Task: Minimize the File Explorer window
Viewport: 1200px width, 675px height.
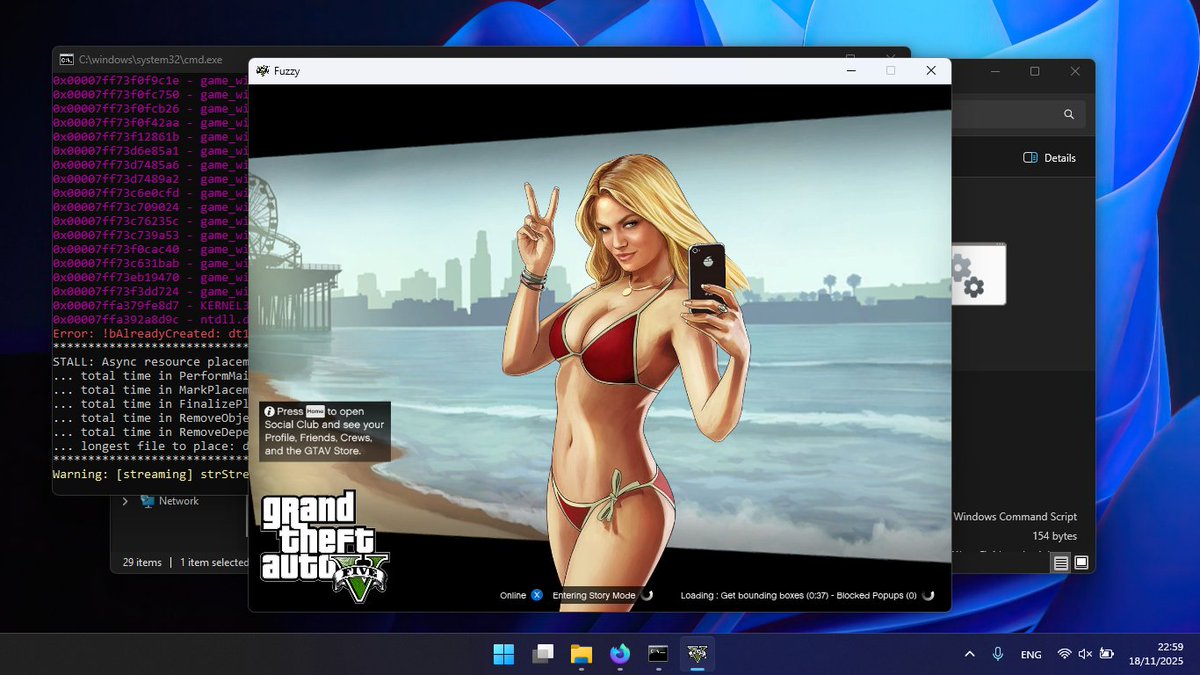Action: 994,71
